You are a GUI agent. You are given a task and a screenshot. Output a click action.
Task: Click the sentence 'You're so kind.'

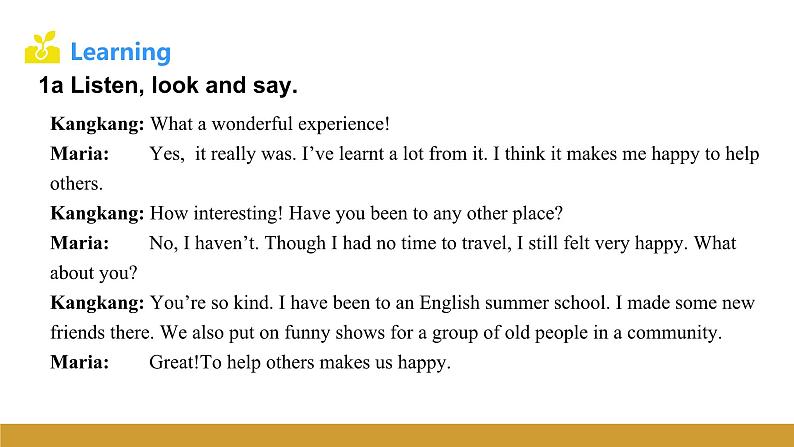tap(212, 303)
